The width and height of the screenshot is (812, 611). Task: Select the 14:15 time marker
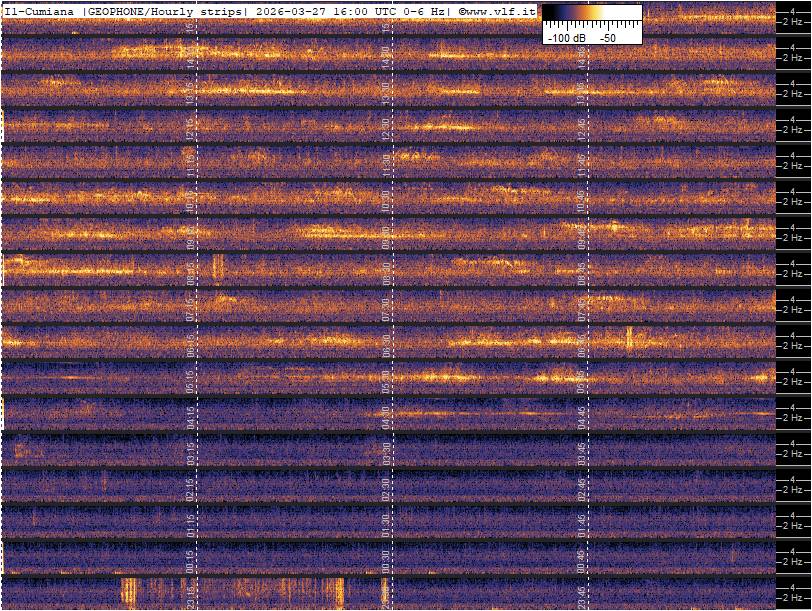190,56
